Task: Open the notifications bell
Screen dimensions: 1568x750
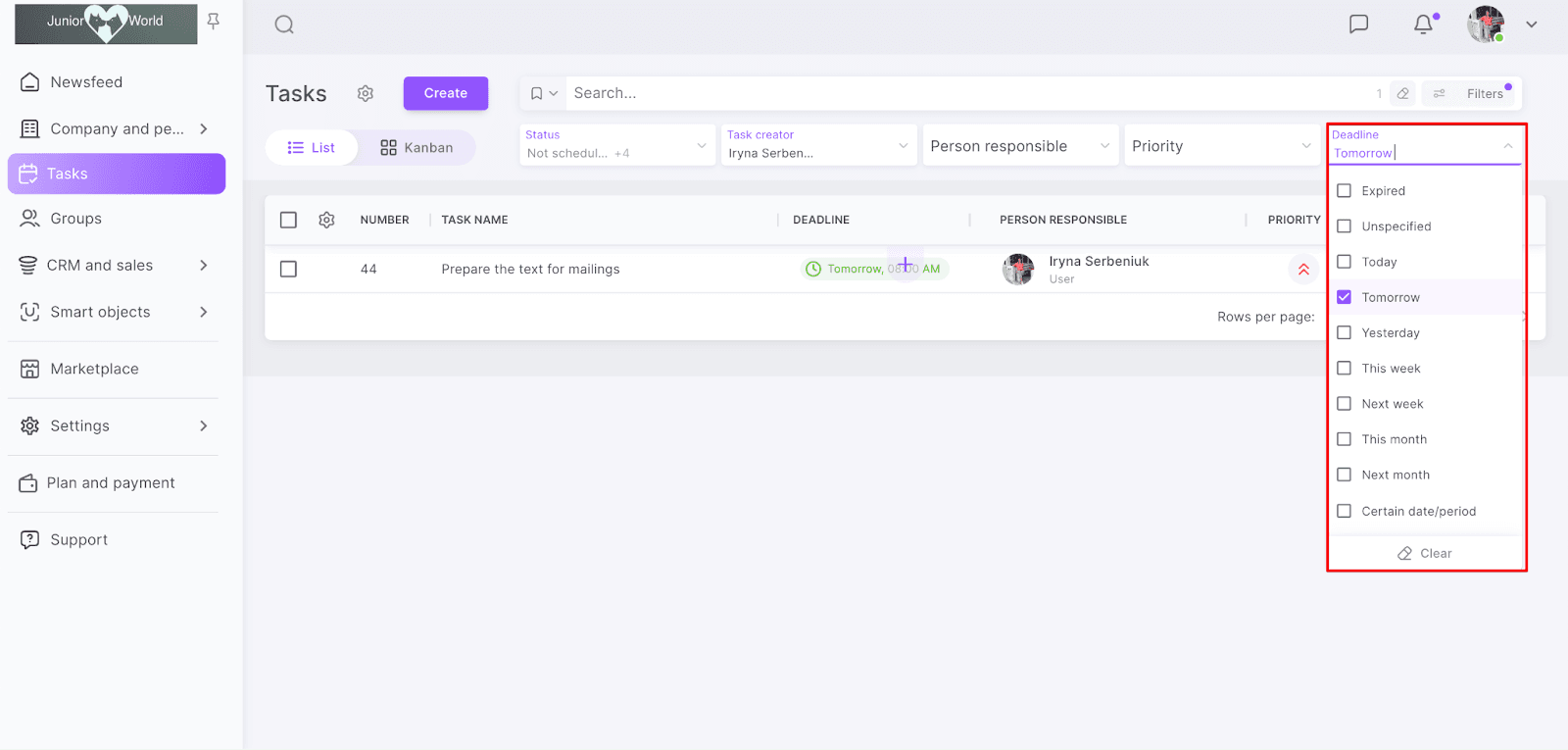Action: point(1423,25)
